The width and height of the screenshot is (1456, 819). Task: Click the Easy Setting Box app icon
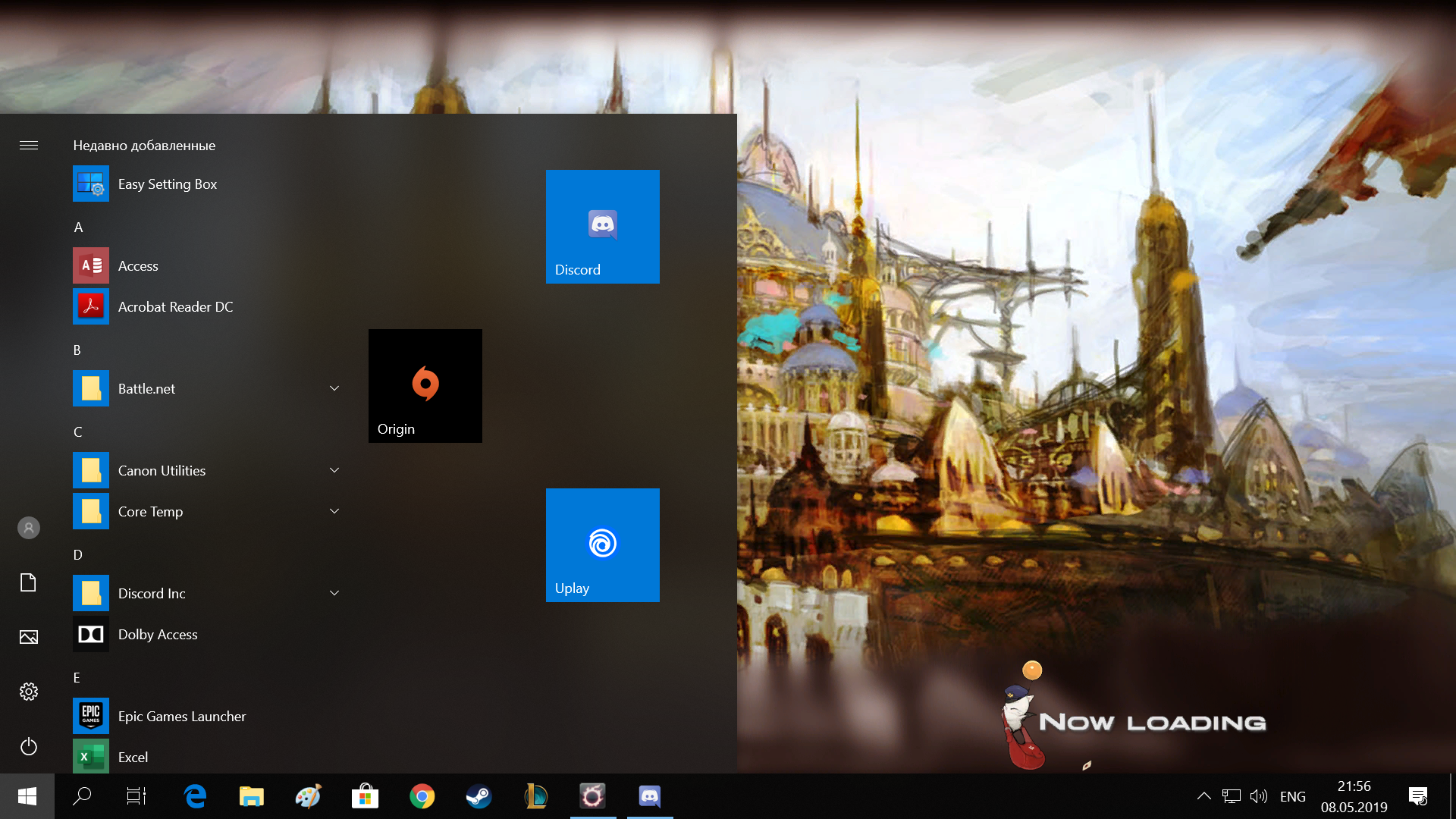[91, 184]
